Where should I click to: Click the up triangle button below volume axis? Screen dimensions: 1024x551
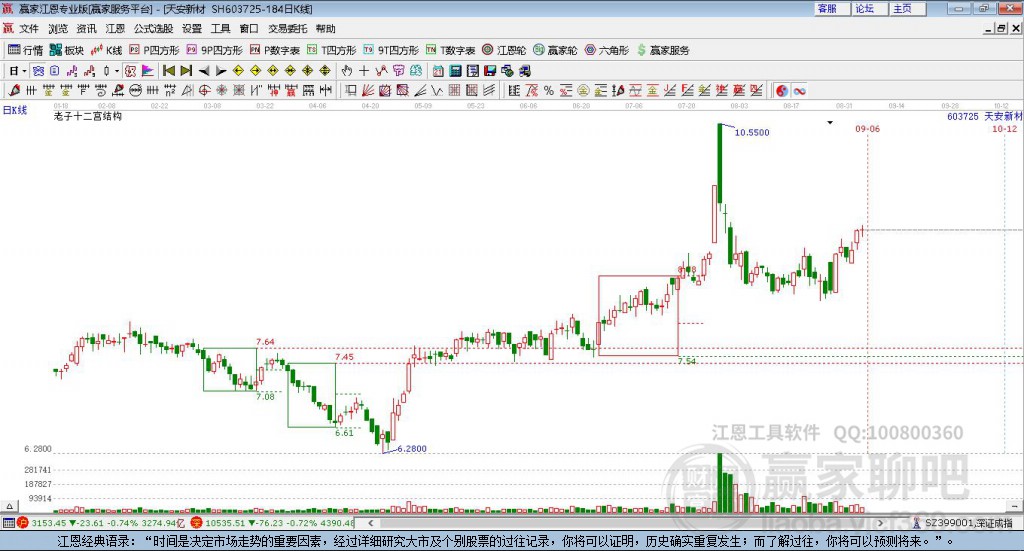point(9,506)
